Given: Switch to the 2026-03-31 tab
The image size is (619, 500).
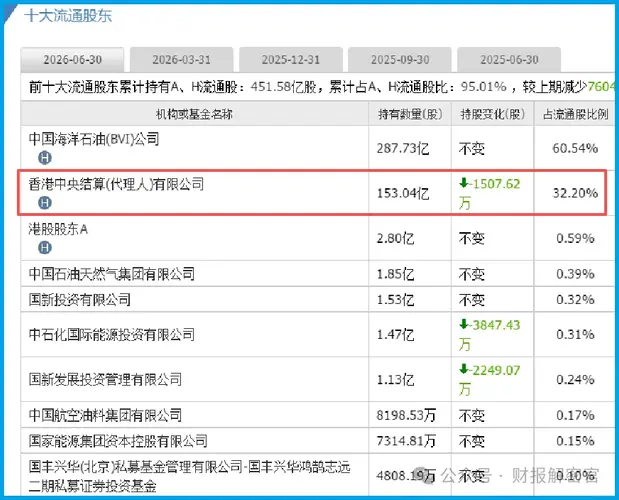Looking at the screenshot, I should [182, 60].
